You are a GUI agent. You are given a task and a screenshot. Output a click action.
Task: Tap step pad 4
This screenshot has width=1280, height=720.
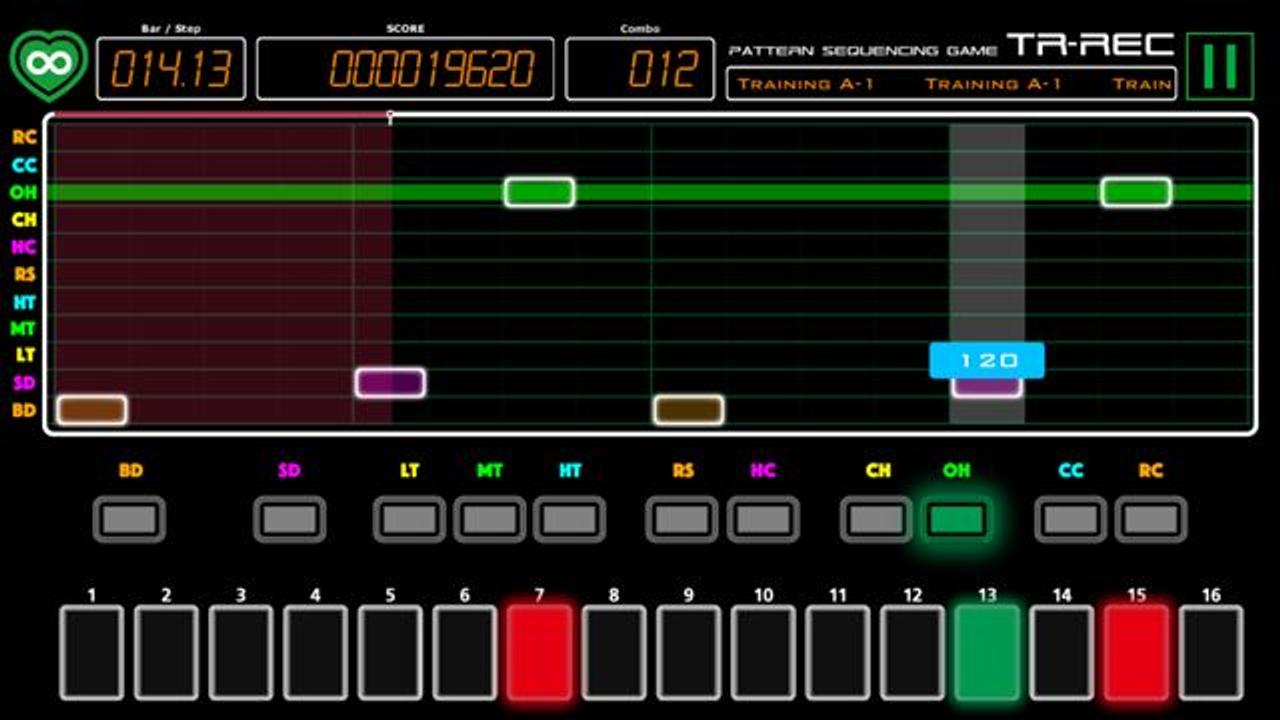click(x=316, y=652)
